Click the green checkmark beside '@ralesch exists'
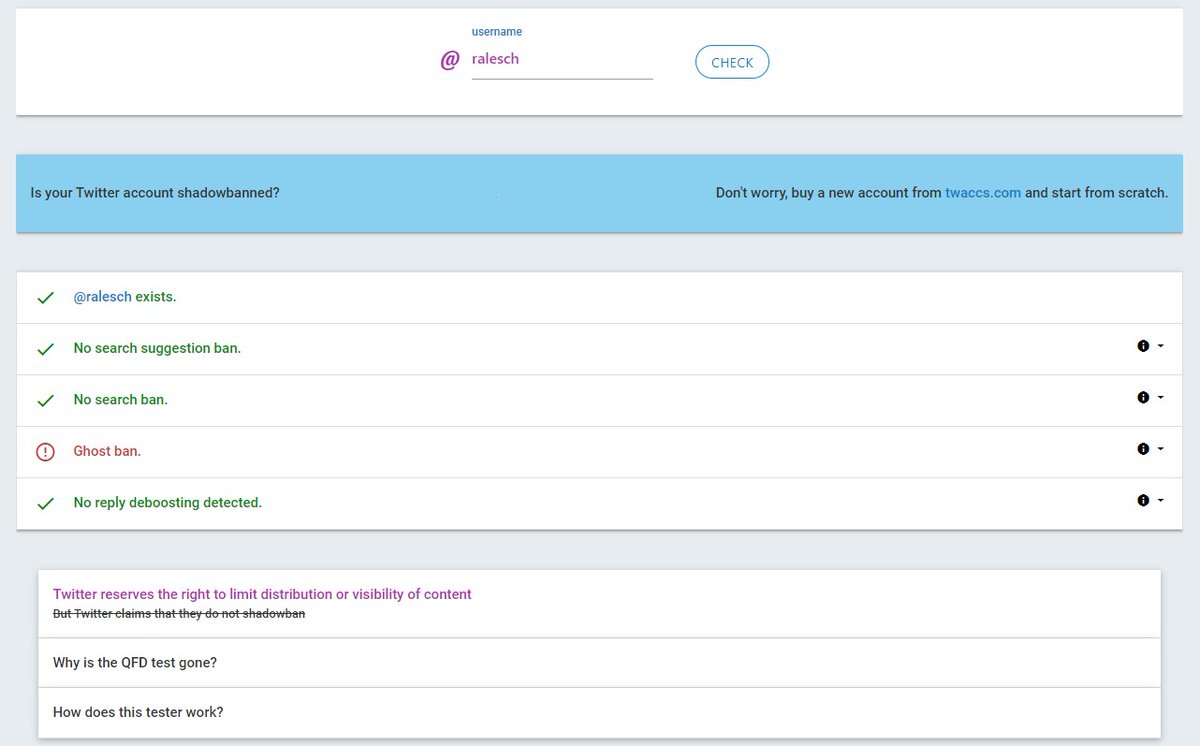 click(45, 298)
